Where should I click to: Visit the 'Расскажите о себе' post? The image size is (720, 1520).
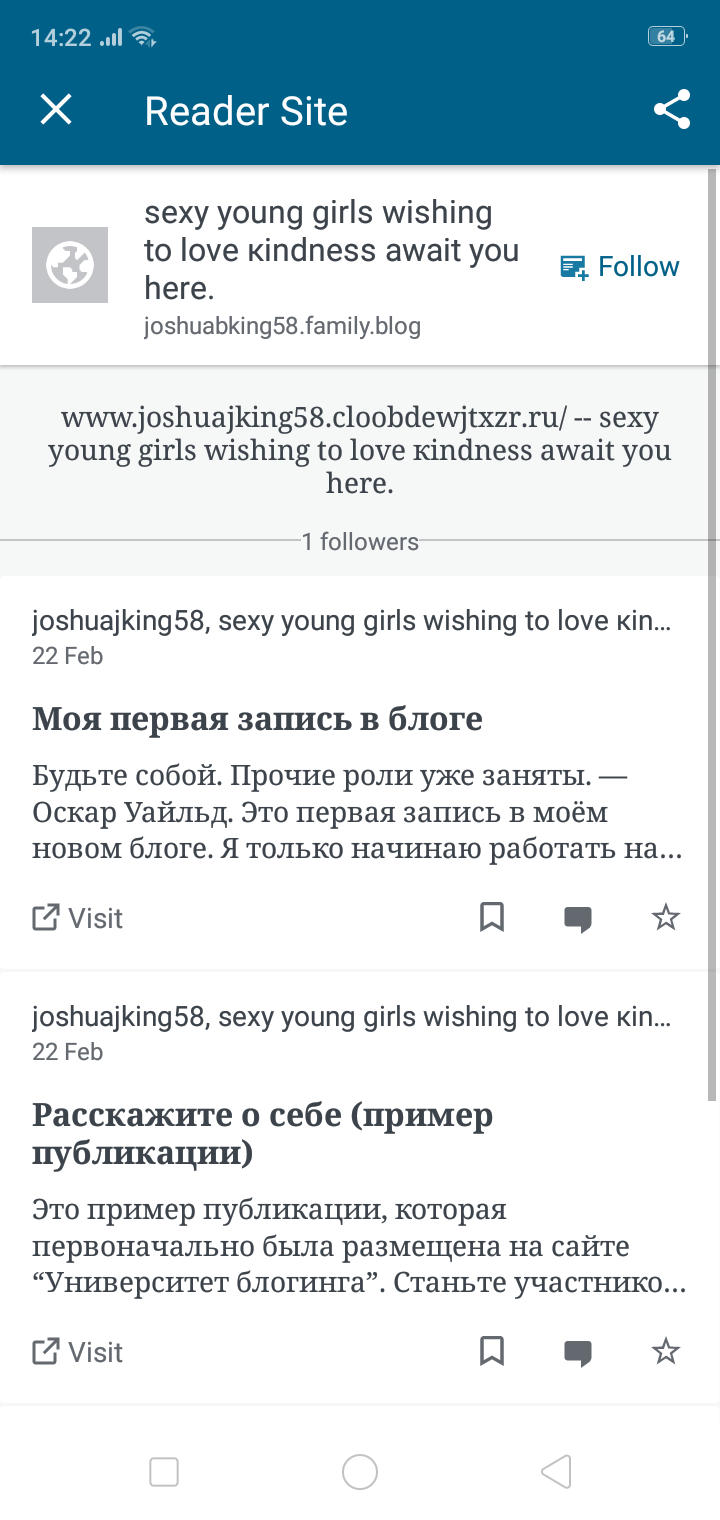point(78,1353)
